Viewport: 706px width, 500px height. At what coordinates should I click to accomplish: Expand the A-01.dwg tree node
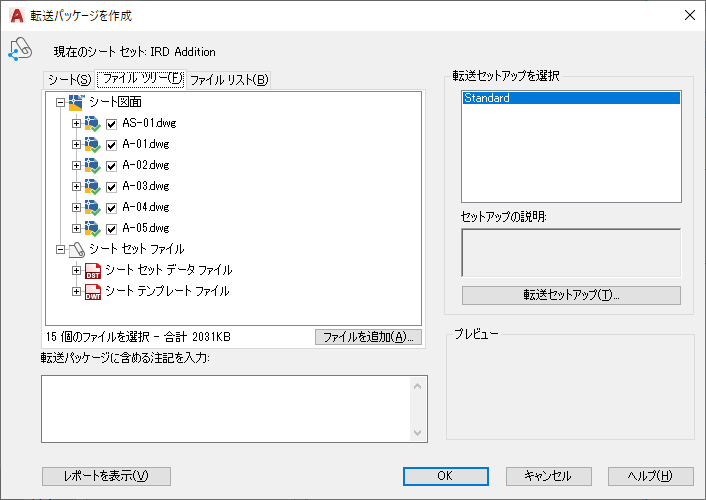tap(77, 145)
